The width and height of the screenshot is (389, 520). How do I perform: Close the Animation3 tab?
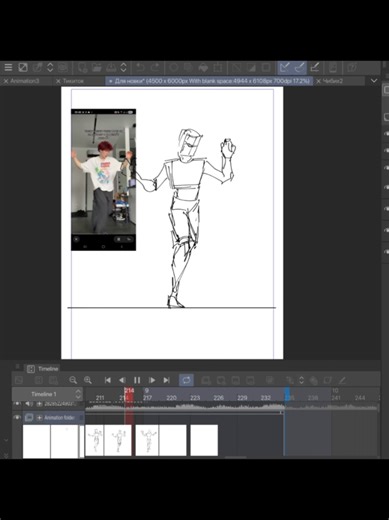6,81
